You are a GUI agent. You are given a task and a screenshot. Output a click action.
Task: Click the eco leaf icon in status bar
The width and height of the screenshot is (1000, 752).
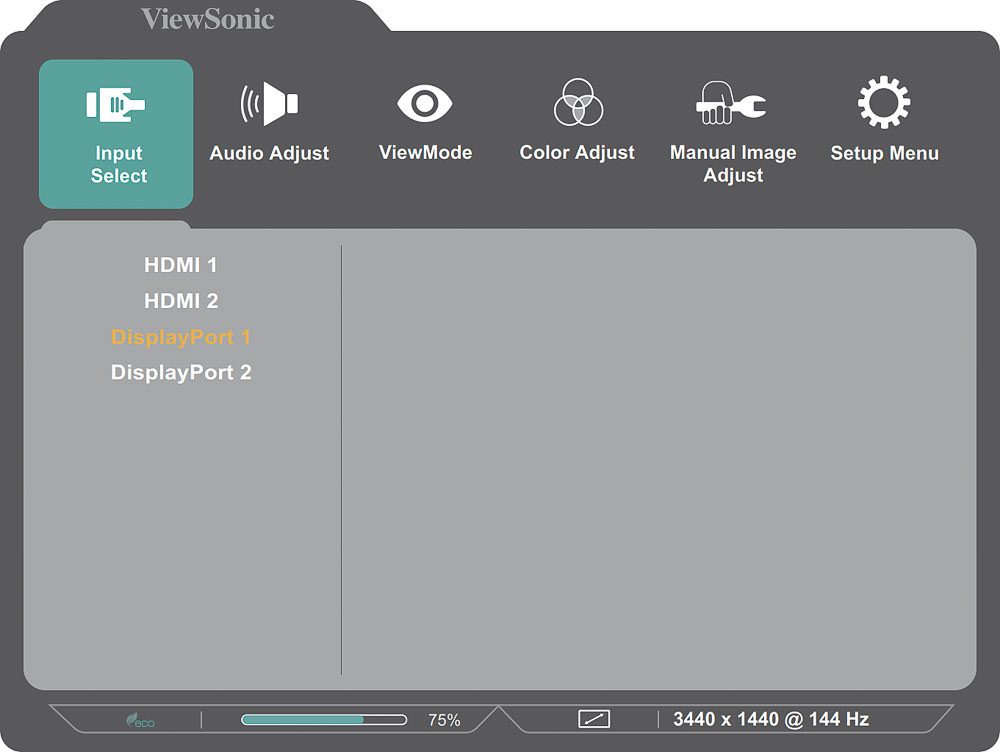coord(139,720)
